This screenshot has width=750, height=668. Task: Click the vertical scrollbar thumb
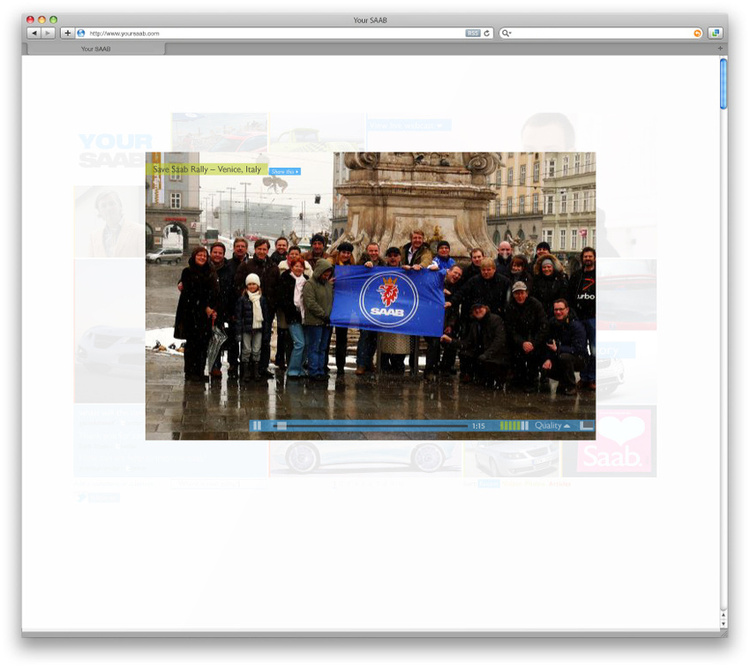pos(723,84)
